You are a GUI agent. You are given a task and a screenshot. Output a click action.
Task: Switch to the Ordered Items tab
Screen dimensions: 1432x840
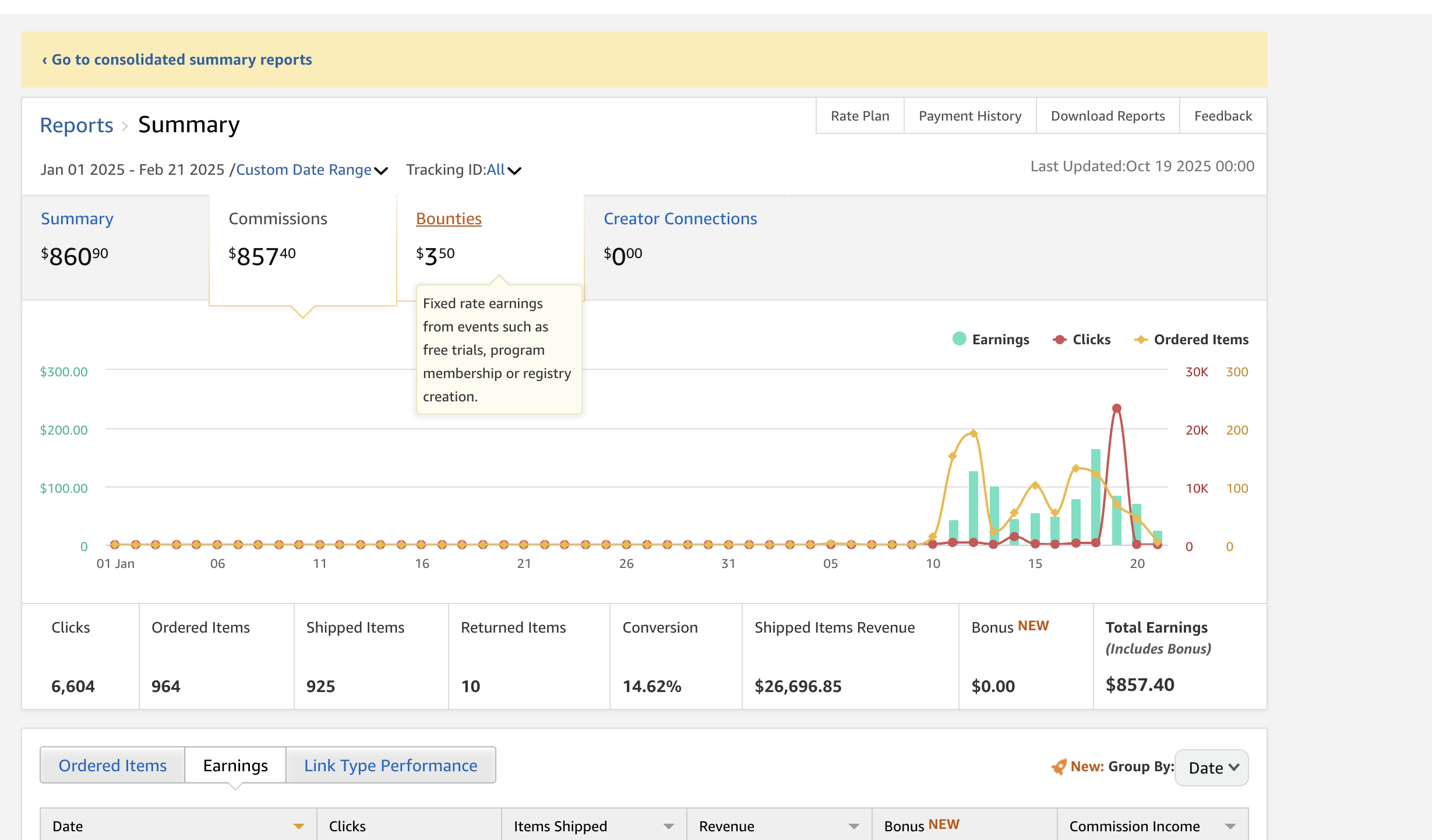(x=112, y=765)
